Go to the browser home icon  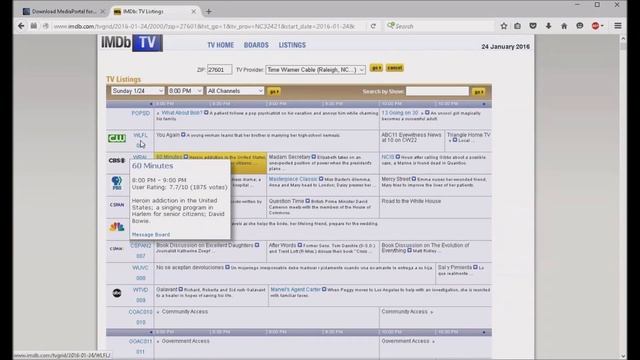click(564, 26)
